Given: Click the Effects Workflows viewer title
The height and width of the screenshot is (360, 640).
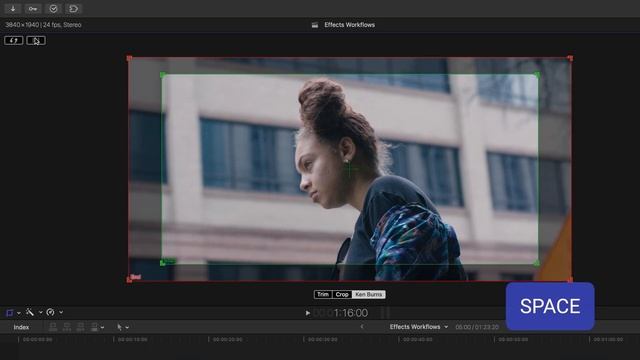Looking at the screenshot, I should coord(349,25).
